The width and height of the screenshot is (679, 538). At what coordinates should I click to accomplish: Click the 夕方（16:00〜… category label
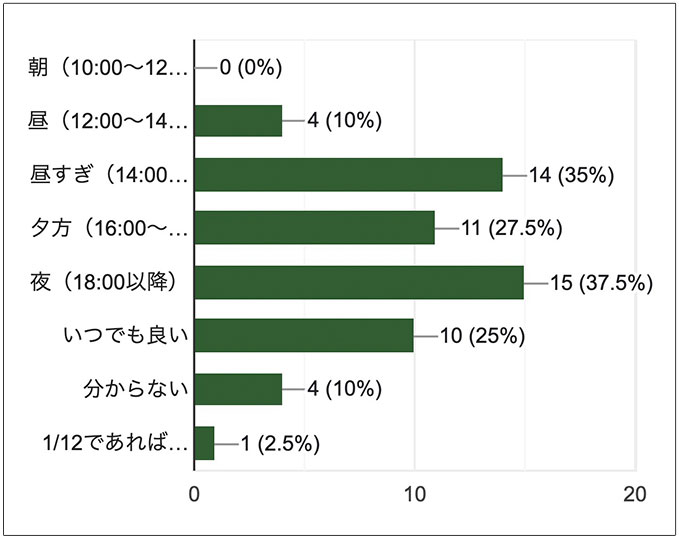click(108, 228)
